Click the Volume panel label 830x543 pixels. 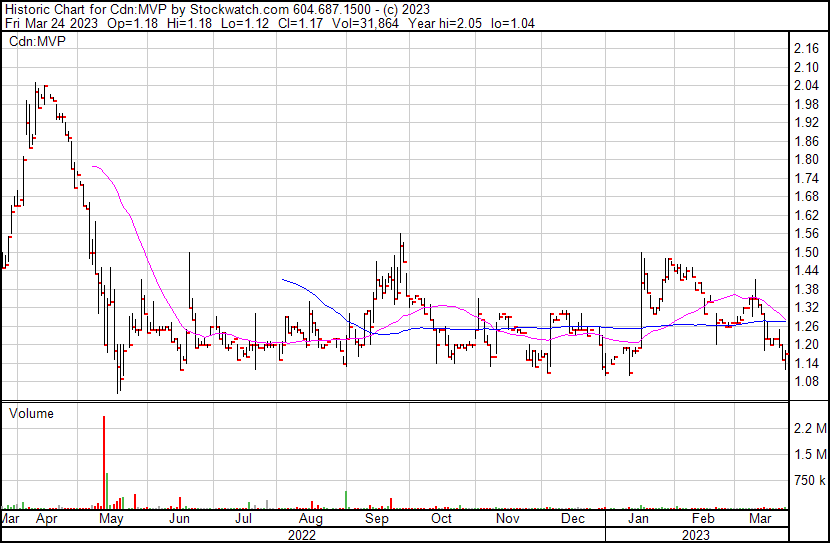coord(30,413)
